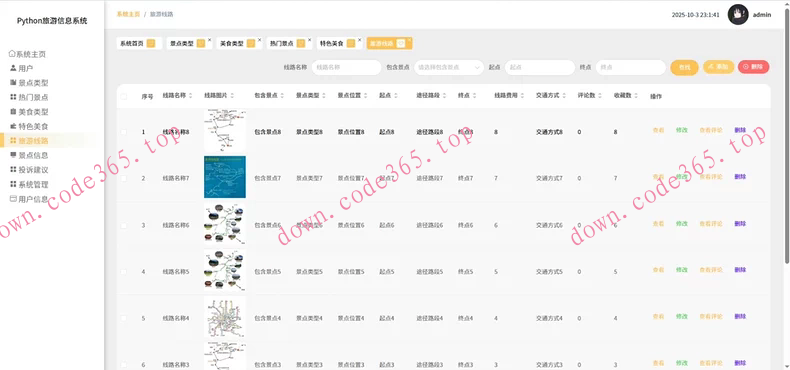Click 修改 for row 线路名称4
This screenshot has height=370, width=790.
682,317
